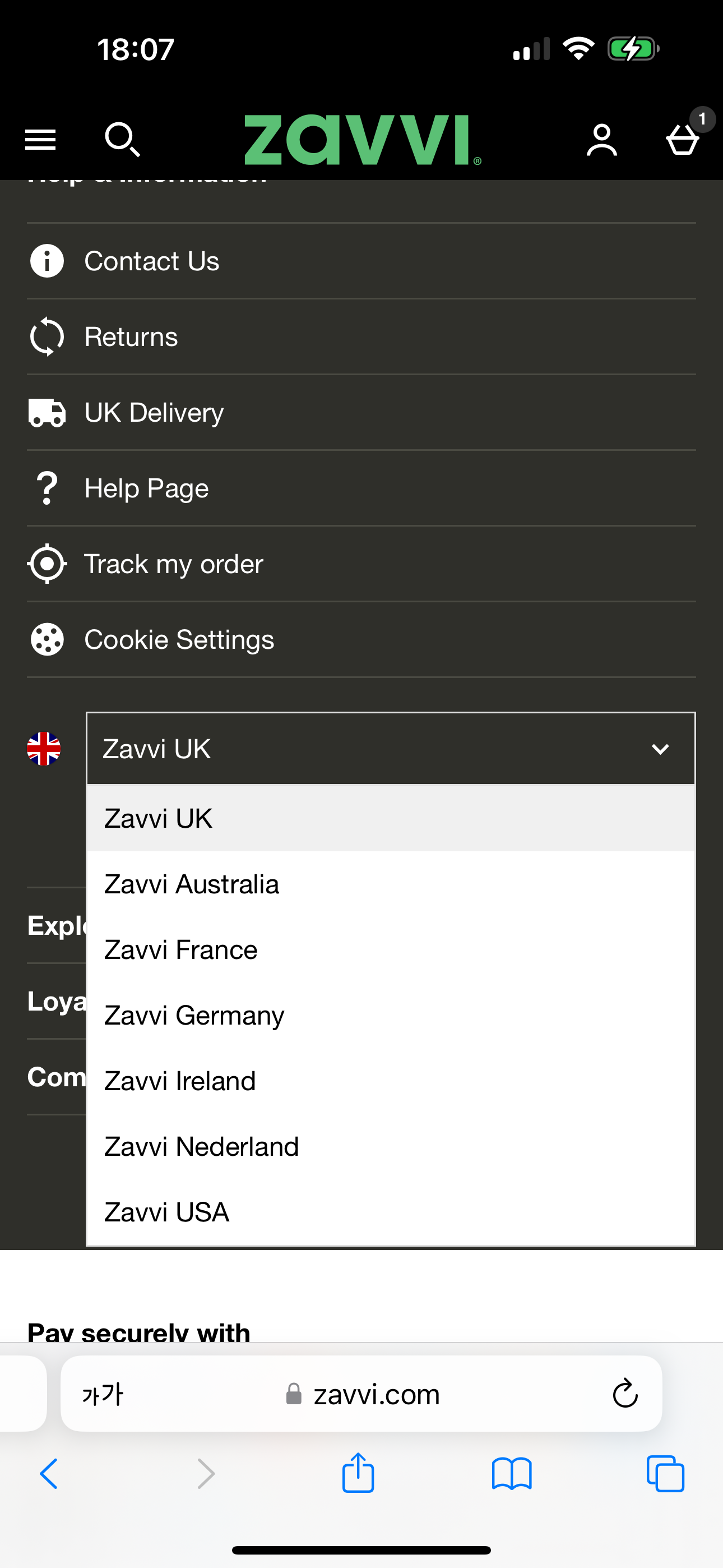The width and height of the screenshot is (723, 1568).
Task: Tap the Safari share icon
Action: point(358,1473)
